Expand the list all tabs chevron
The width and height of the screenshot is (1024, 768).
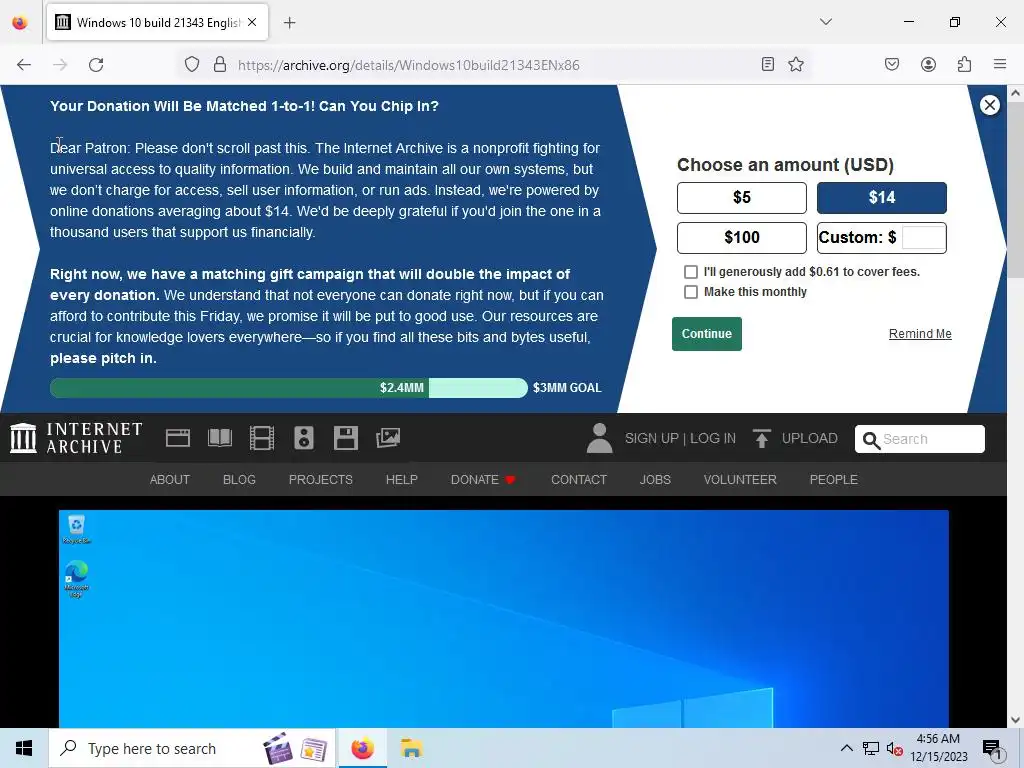tap(826, 22)
